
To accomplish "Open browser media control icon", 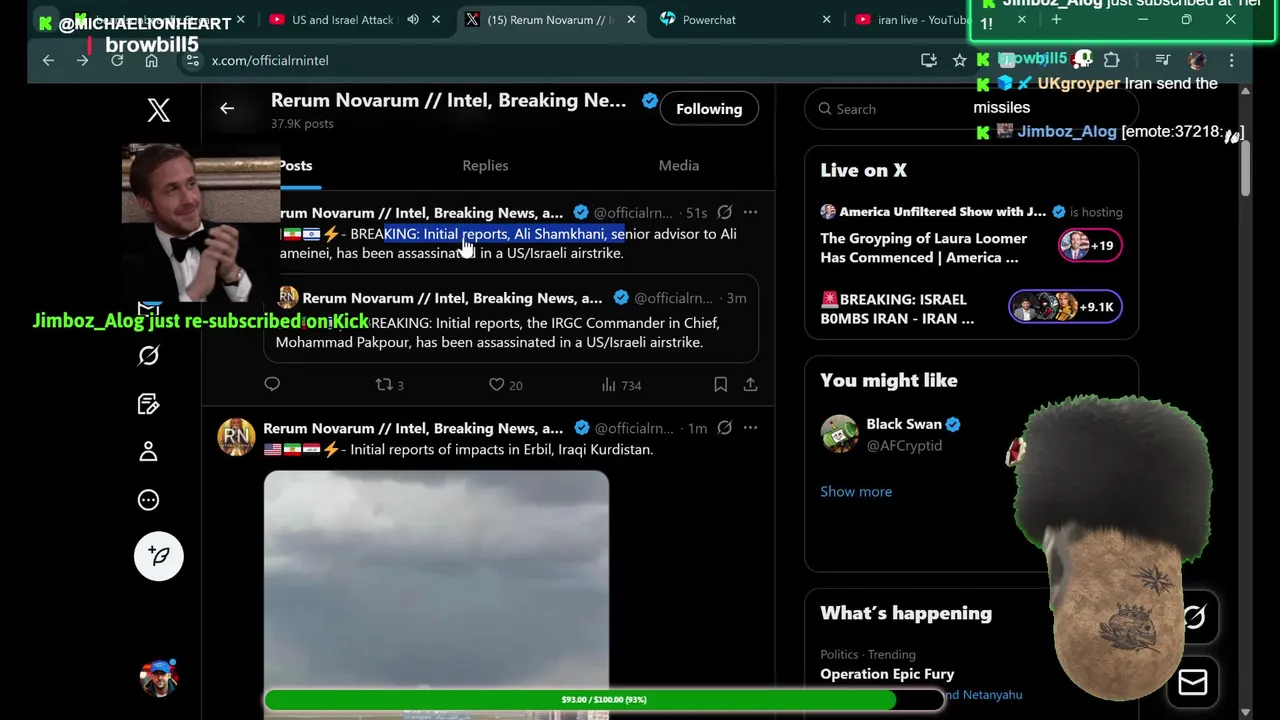I will (1162, 61).
